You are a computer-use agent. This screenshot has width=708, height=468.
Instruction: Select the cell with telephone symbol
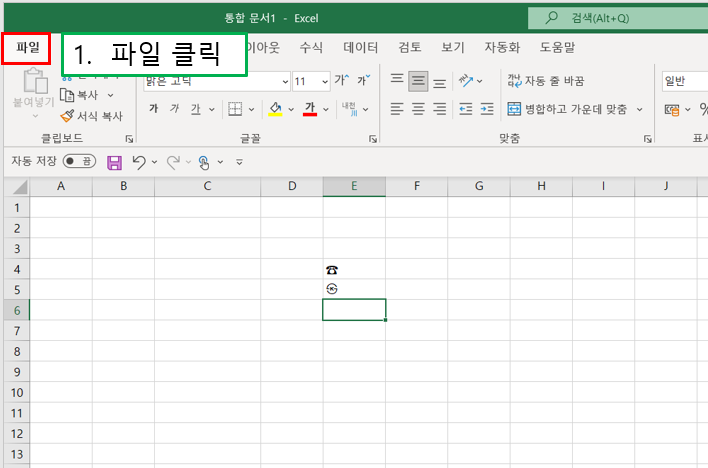click(x=354, y=269)
